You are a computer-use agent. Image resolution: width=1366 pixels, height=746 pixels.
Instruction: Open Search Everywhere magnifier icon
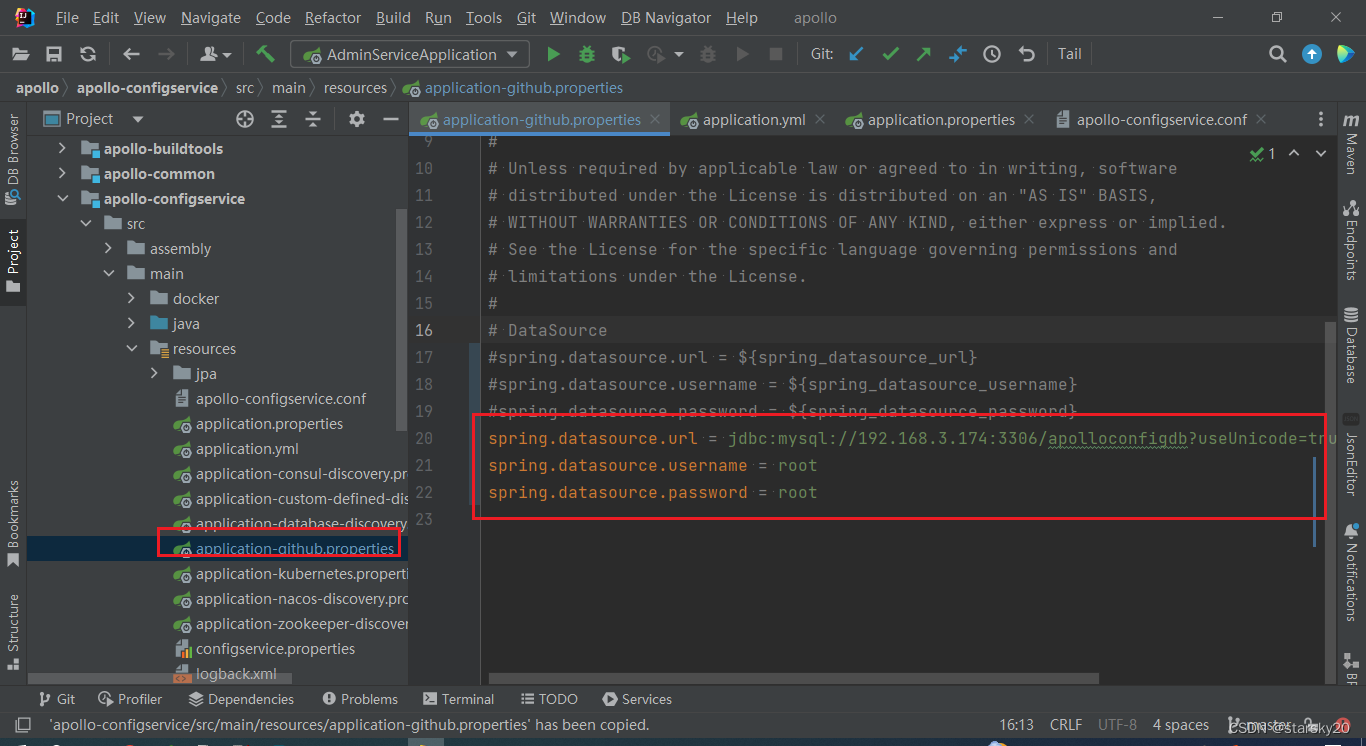tap(1278, 54)
